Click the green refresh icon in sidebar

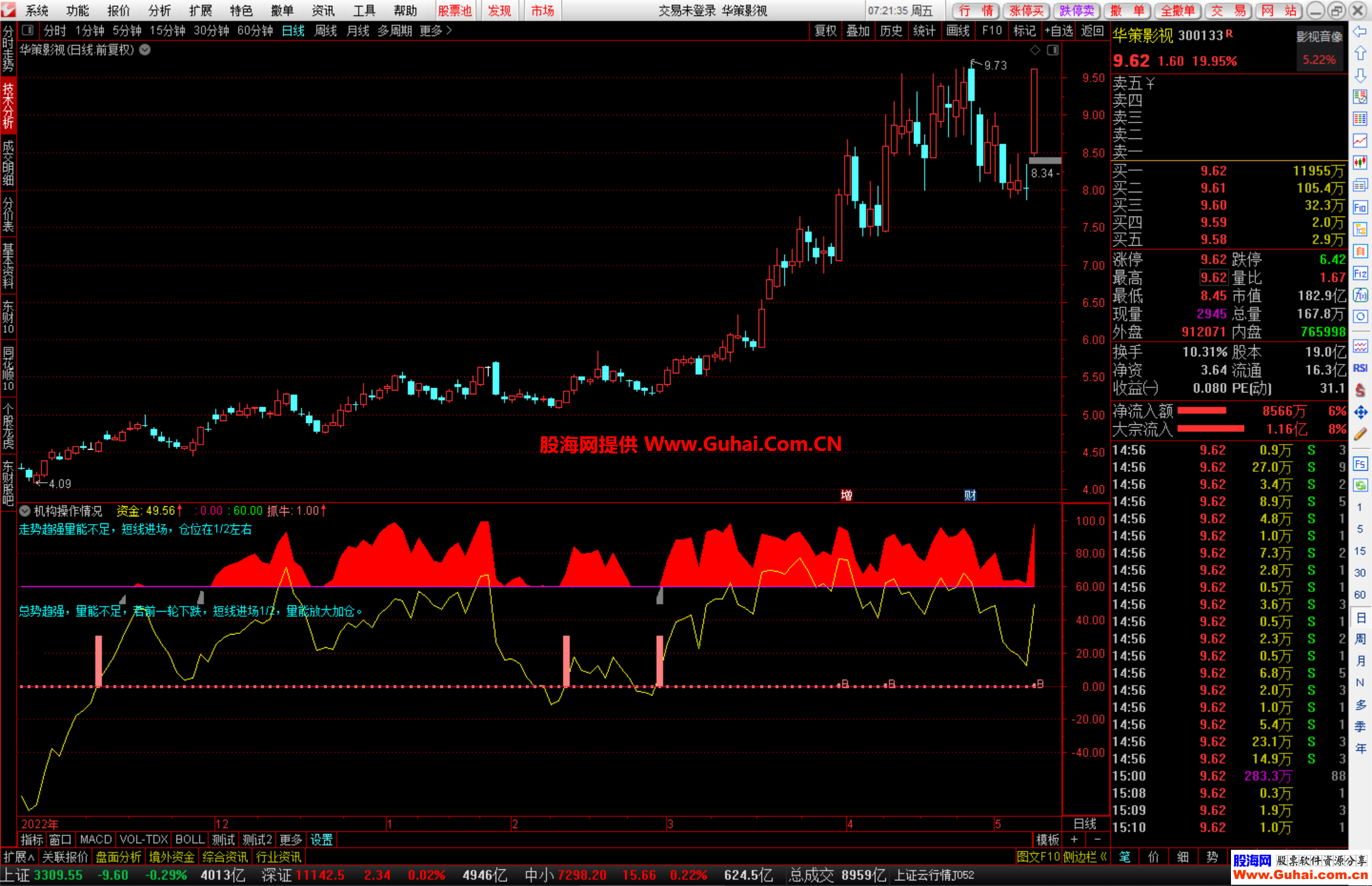click(1360, 485)
